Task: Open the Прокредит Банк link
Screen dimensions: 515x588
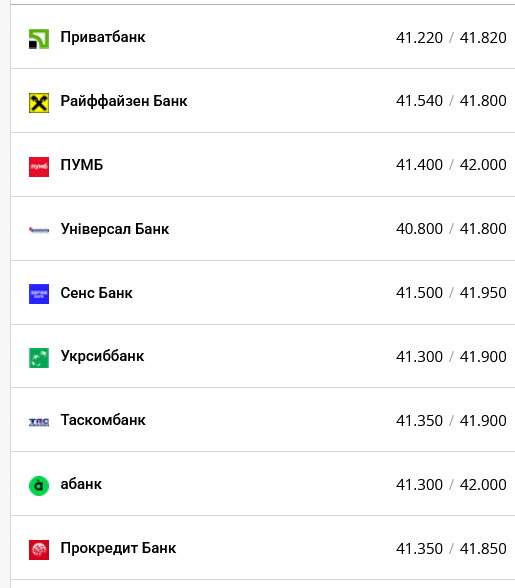Action: point(118,548)
